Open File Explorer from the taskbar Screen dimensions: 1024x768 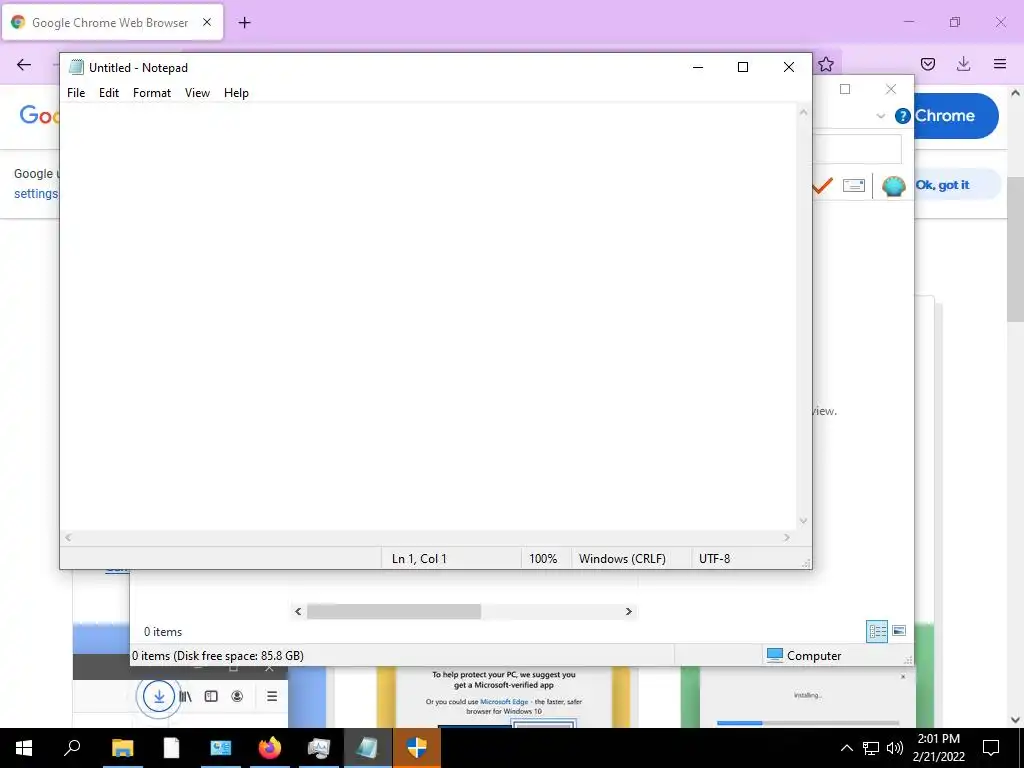point(122,748)
